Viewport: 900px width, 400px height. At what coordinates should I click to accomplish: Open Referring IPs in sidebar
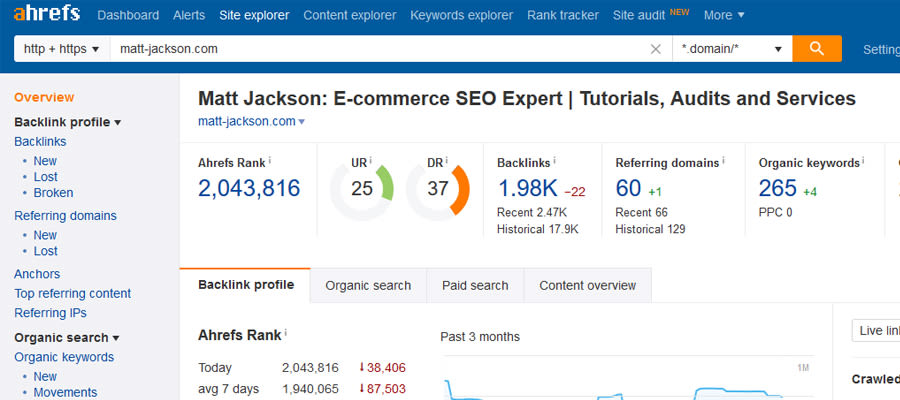click(51, 313)
